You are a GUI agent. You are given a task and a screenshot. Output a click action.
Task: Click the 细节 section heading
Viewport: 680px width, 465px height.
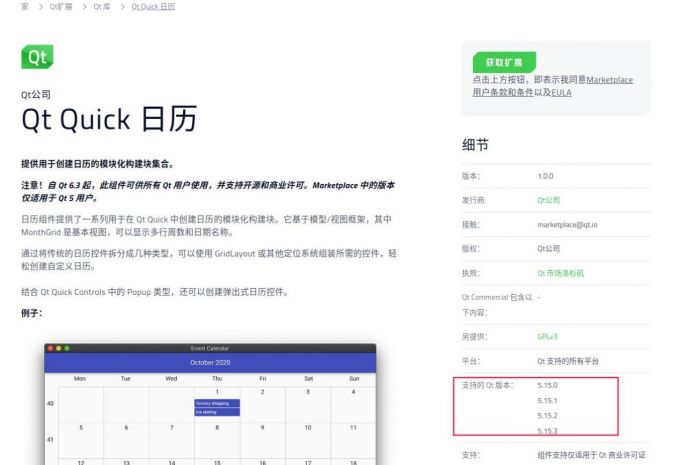(475, 144)
